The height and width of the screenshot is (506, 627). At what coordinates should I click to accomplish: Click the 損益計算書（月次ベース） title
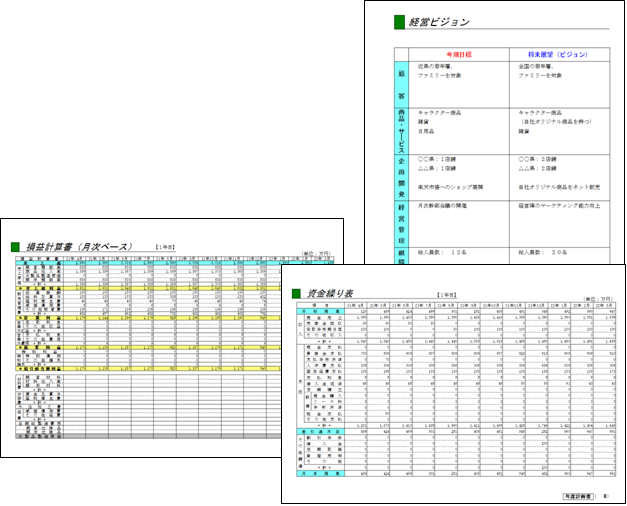79,247
